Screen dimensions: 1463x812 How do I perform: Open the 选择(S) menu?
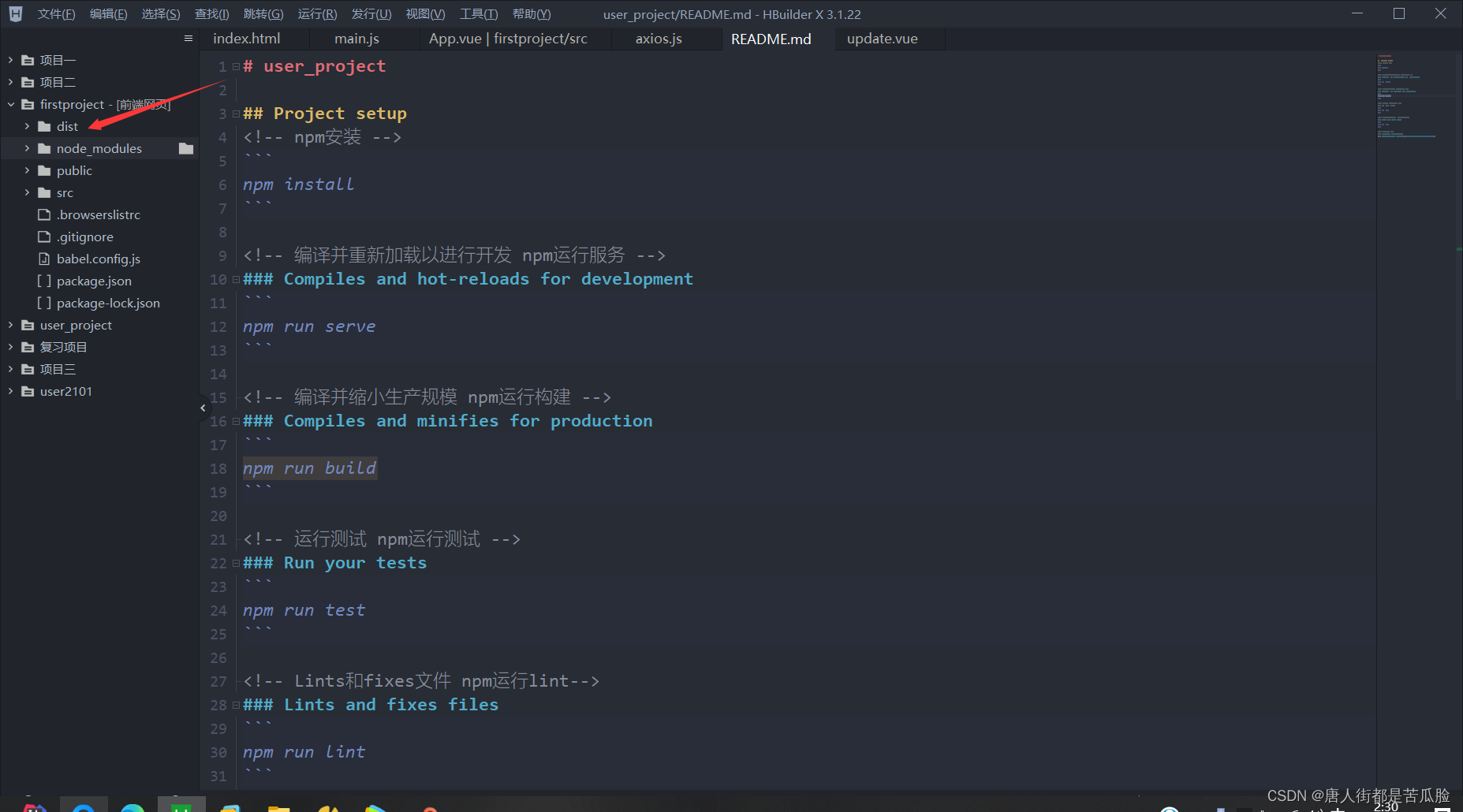(160, 14)
